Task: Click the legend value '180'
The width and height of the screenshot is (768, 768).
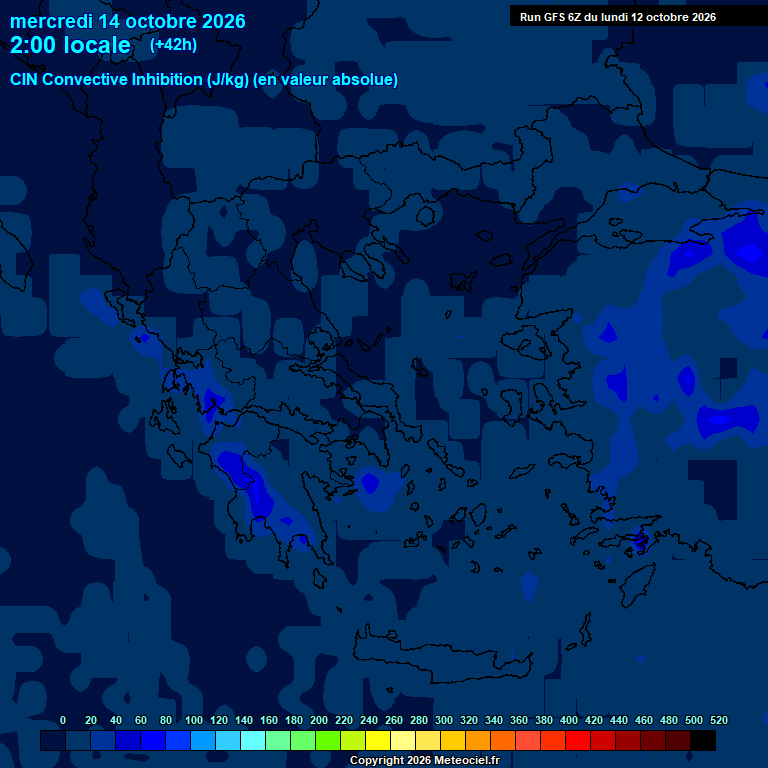Action: pos(294,720)
